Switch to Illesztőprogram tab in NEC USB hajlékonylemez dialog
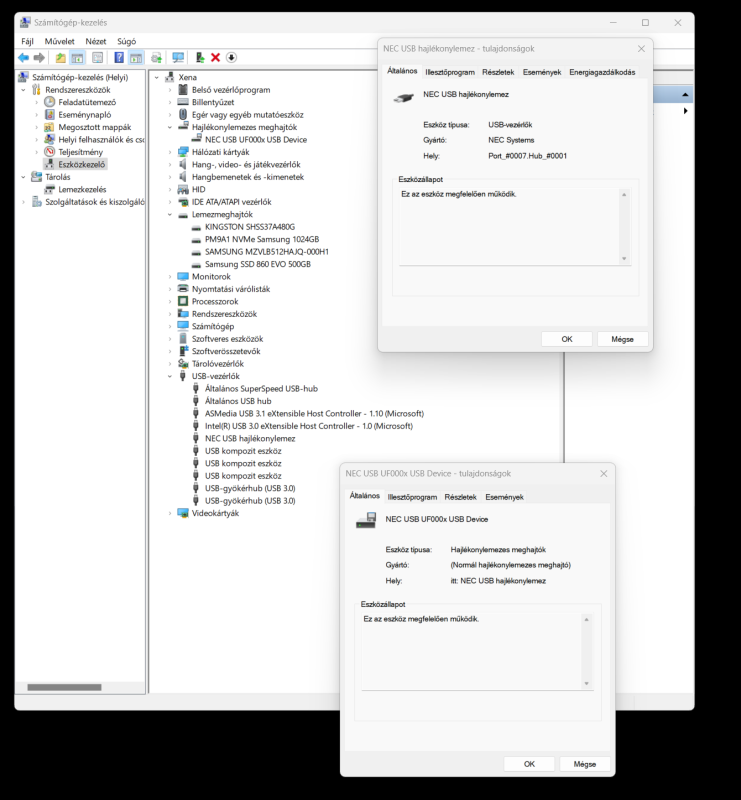This screenshot has height=800, width=741. click(450, 72)
